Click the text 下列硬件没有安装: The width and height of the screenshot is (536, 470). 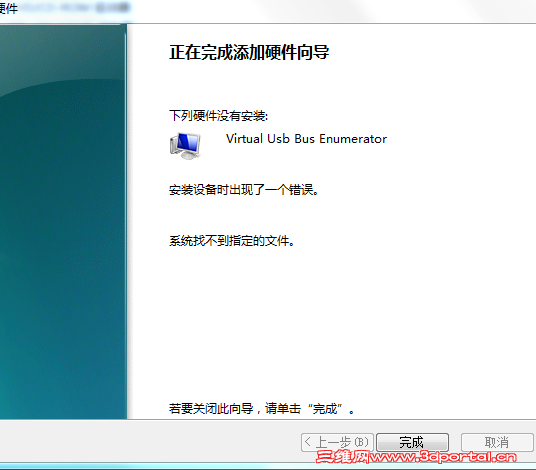point(218,116)
